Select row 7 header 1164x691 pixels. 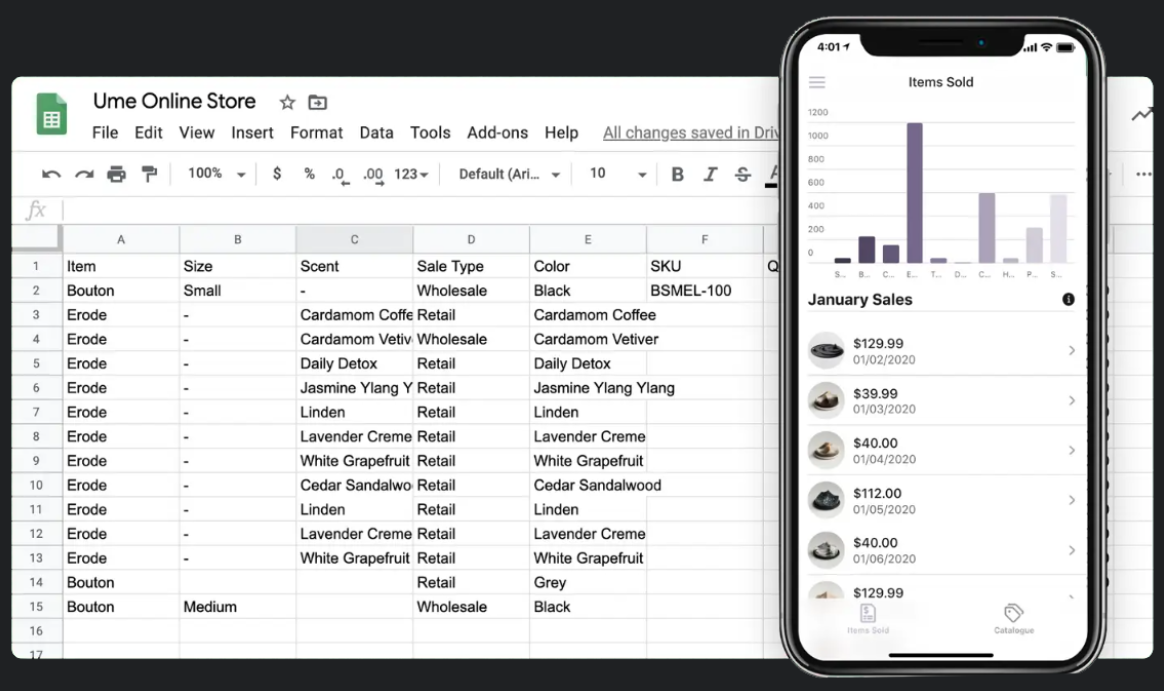coord(36,412)
